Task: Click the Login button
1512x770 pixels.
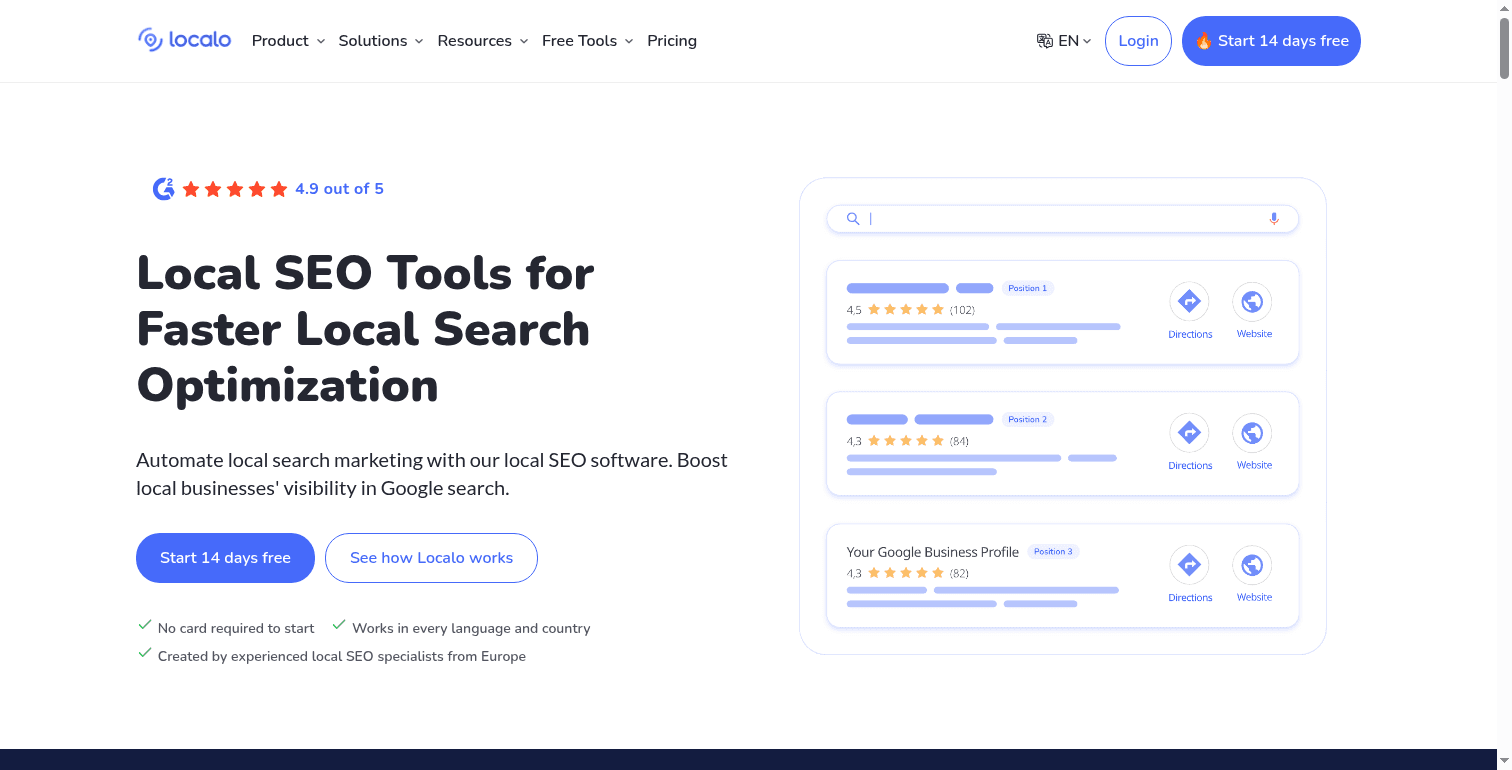Action: pos(1138,41)
